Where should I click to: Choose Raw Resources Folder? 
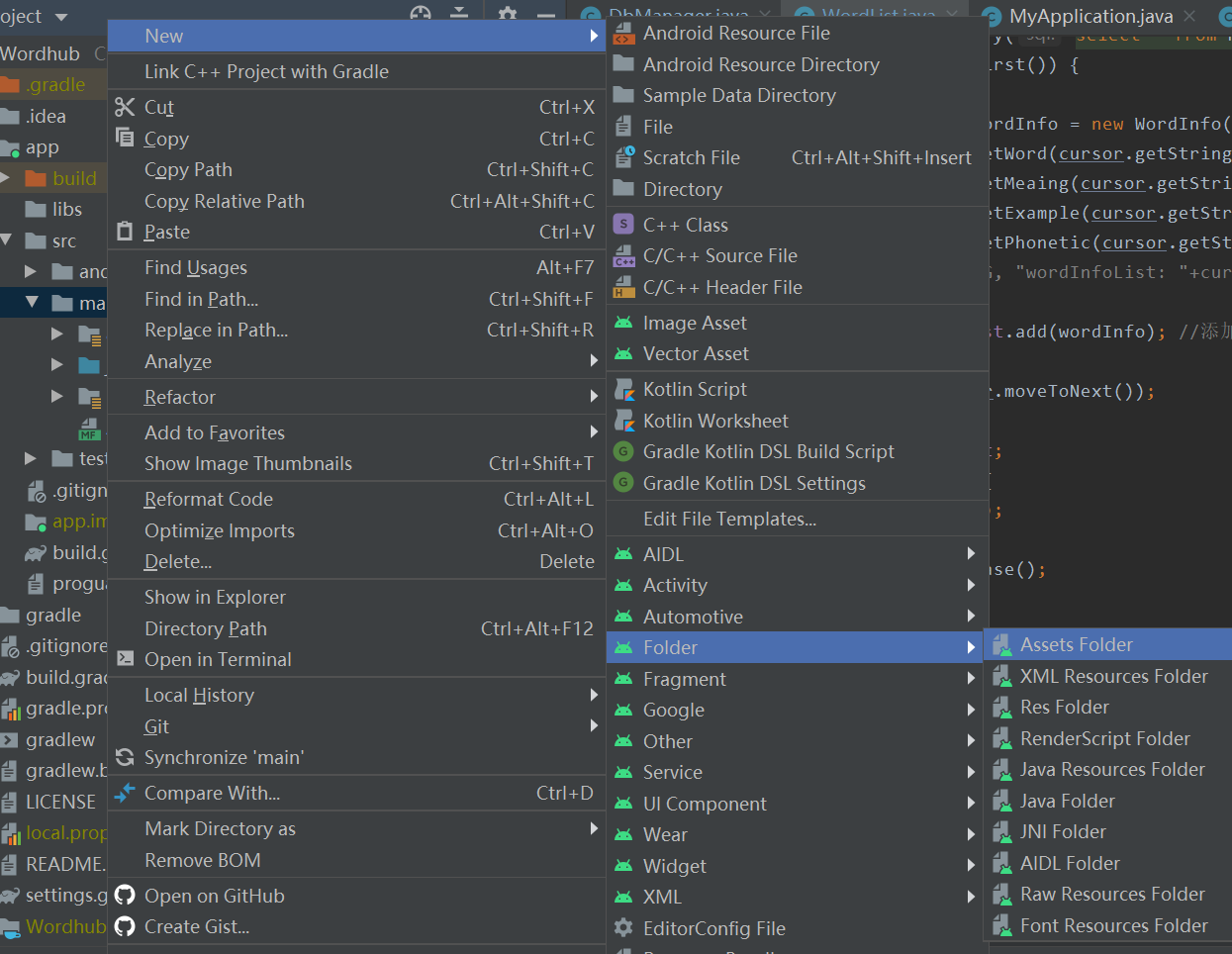(1108, 894)
